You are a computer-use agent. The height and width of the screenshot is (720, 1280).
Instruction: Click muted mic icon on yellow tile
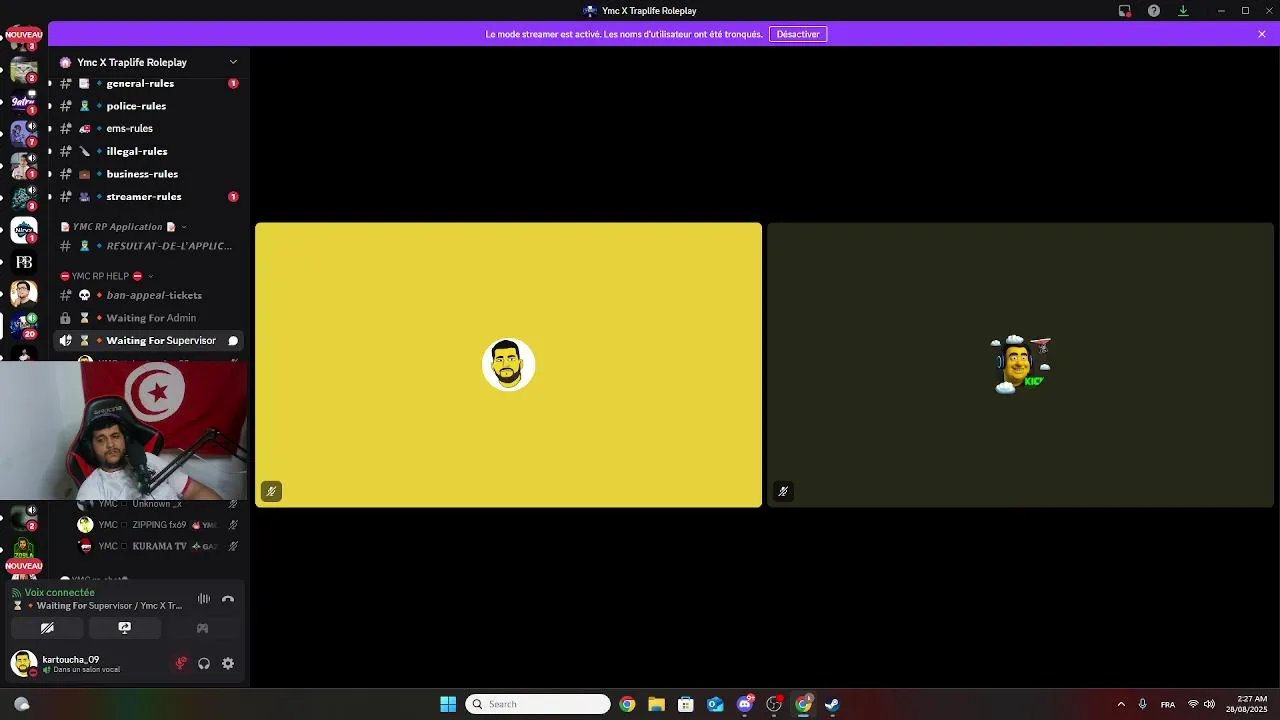271,491
